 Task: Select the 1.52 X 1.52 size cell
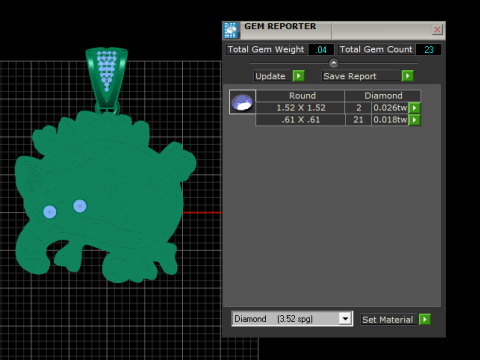[x=300, y=108]
